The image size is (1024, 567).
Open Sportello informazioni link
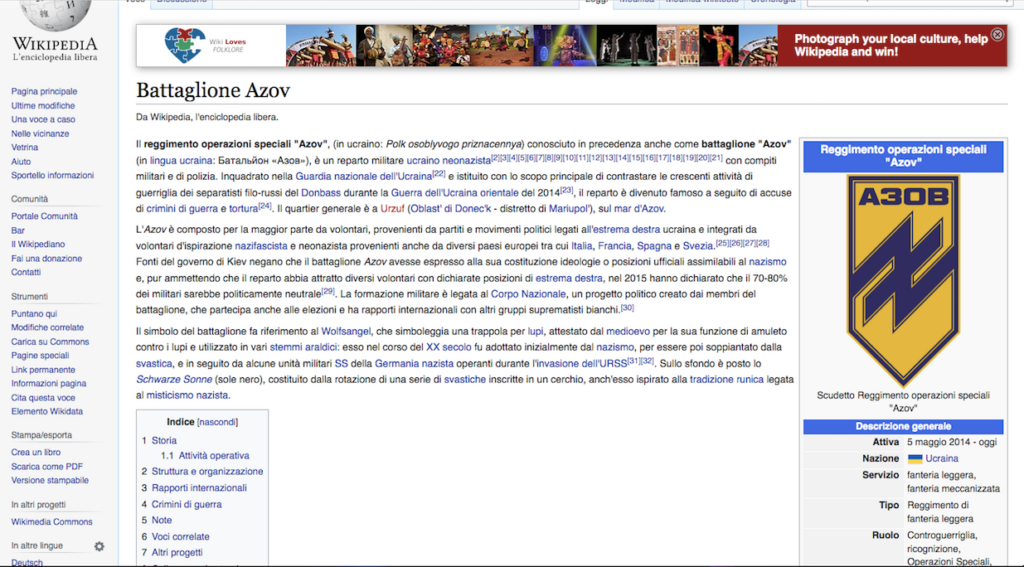coord(52,176)
